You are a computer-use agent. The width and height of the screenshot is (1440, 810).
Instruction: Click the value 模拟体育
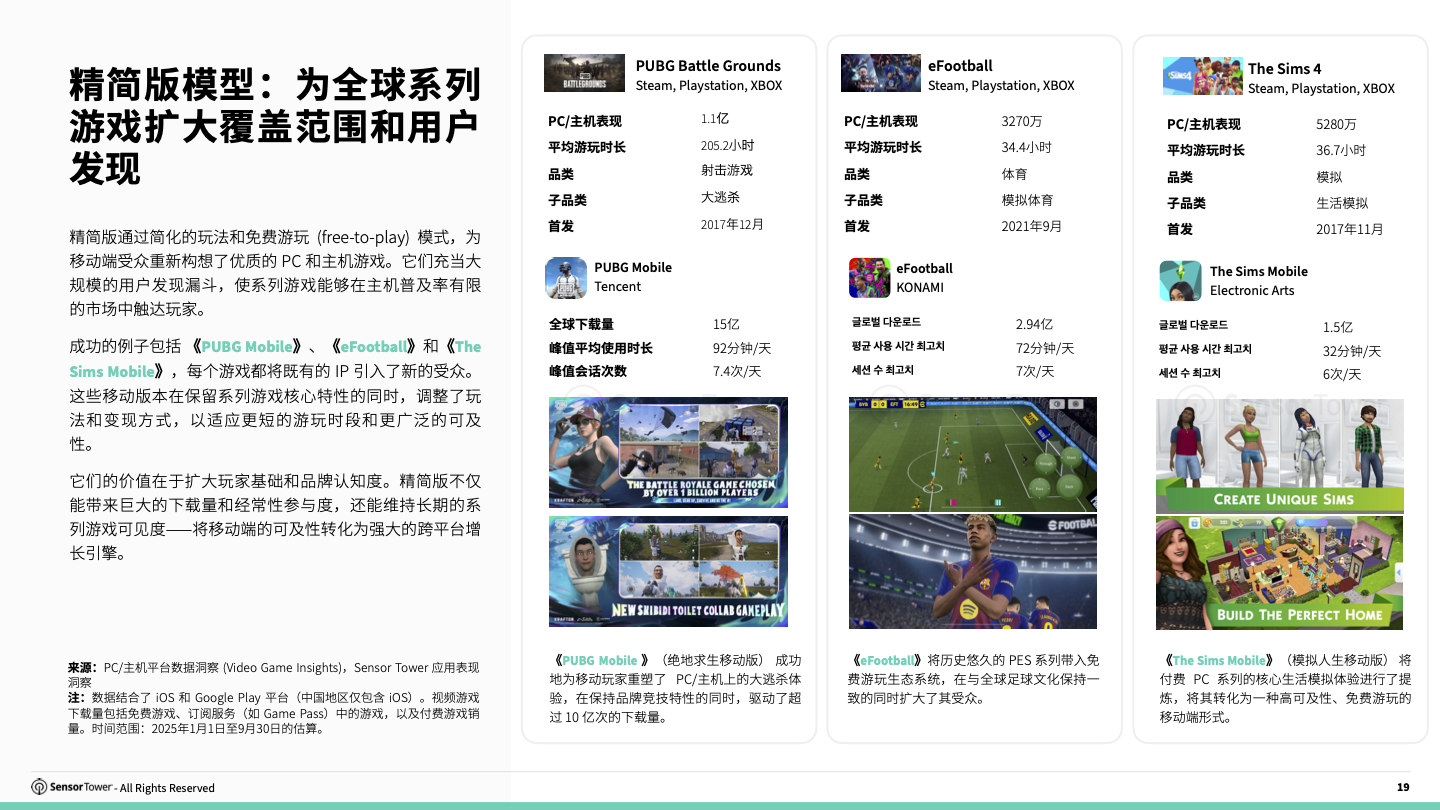click(x=1028, y=200)
